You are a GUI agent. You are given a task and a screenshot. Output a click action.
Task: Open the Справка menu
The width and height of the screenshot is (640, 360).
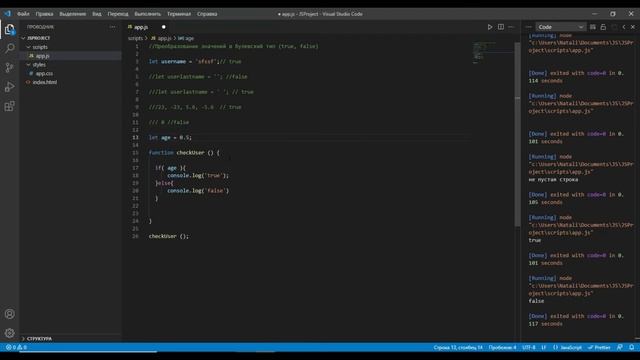click(x=207, y=14)
